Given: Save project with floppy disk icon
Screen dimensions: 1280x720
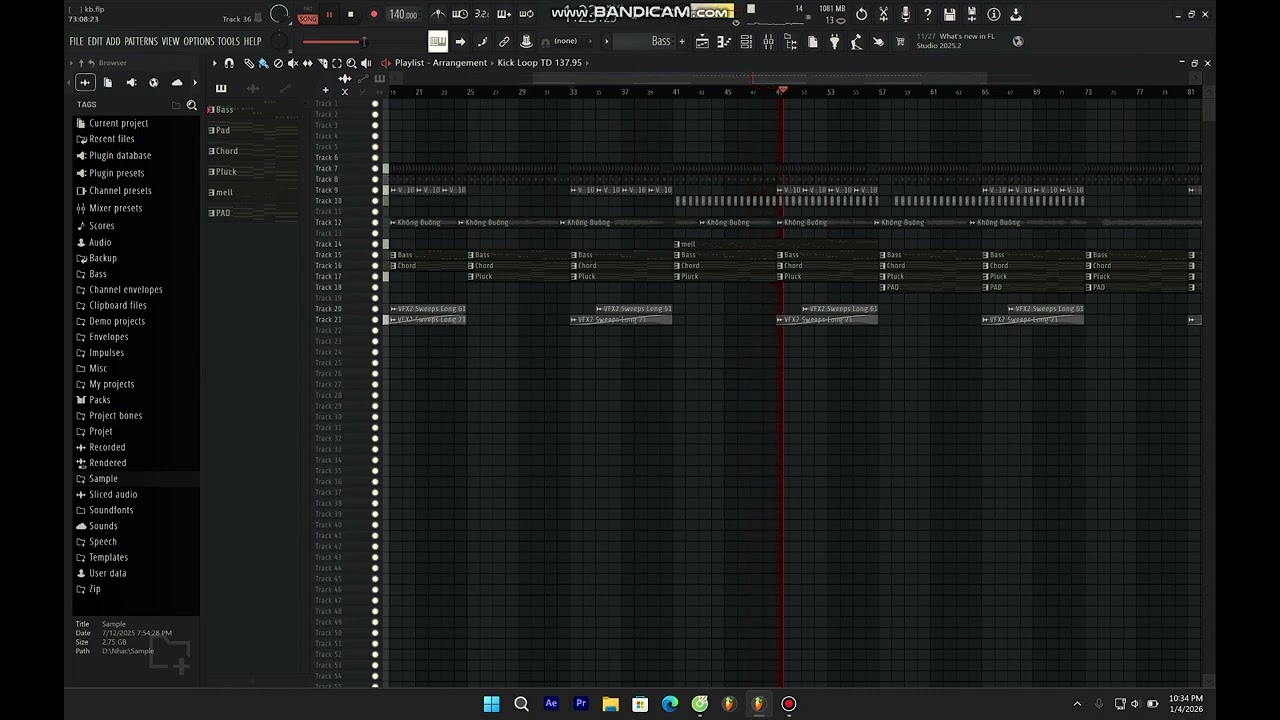Looking at the screenshot, I should click(x=949, y=14).
